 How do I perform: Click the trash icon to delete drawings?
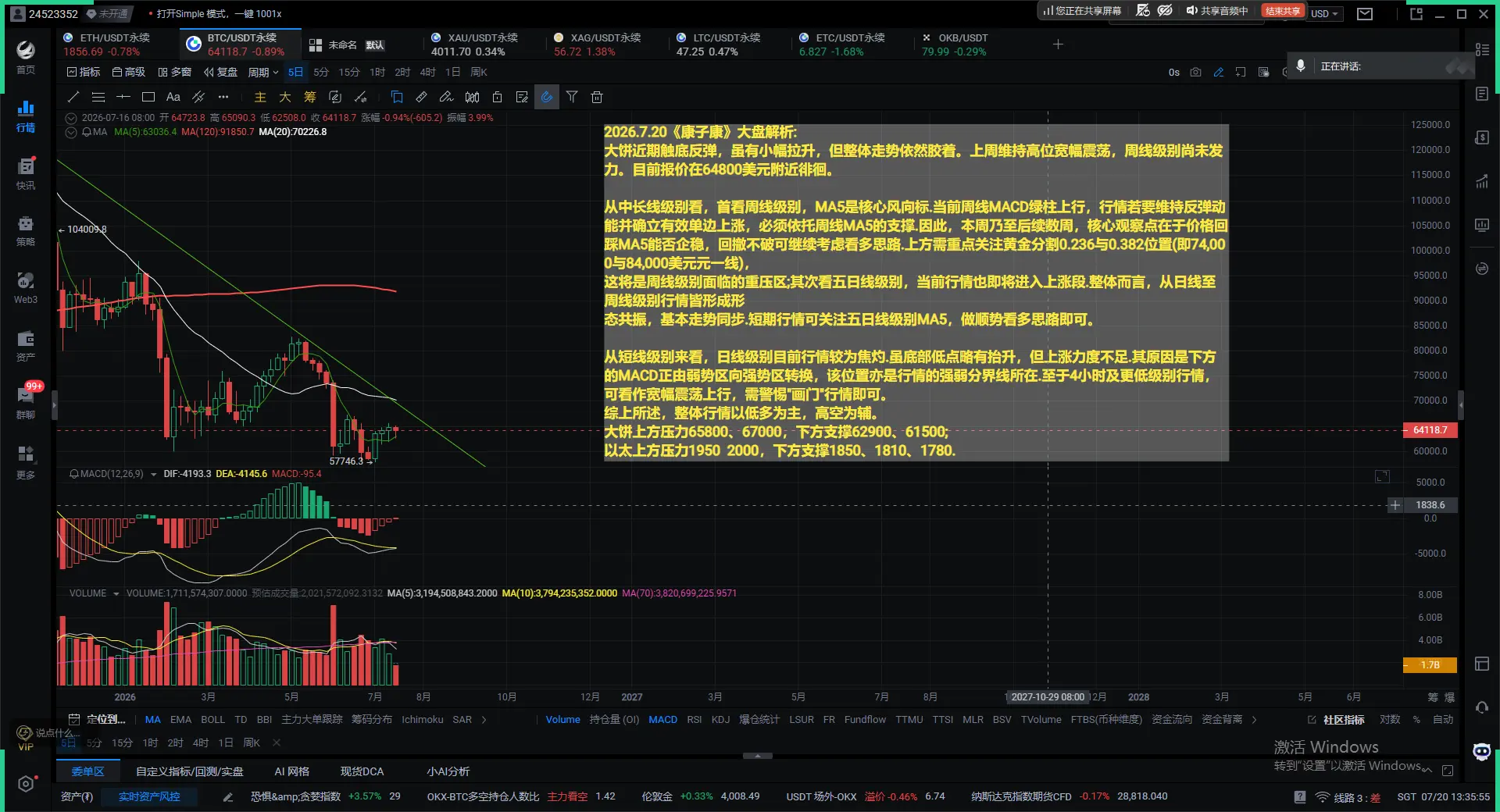point(597,97)
